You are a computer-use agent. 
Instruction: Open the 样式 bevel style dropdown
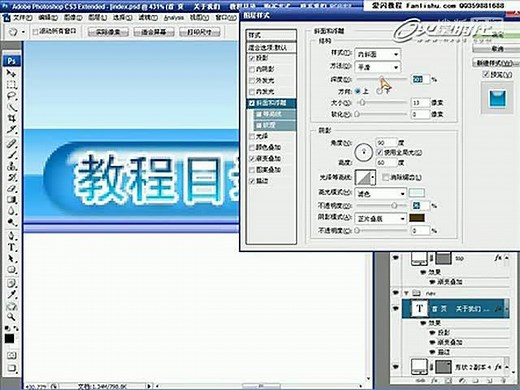pyautogui.click(x=377, y=54)
